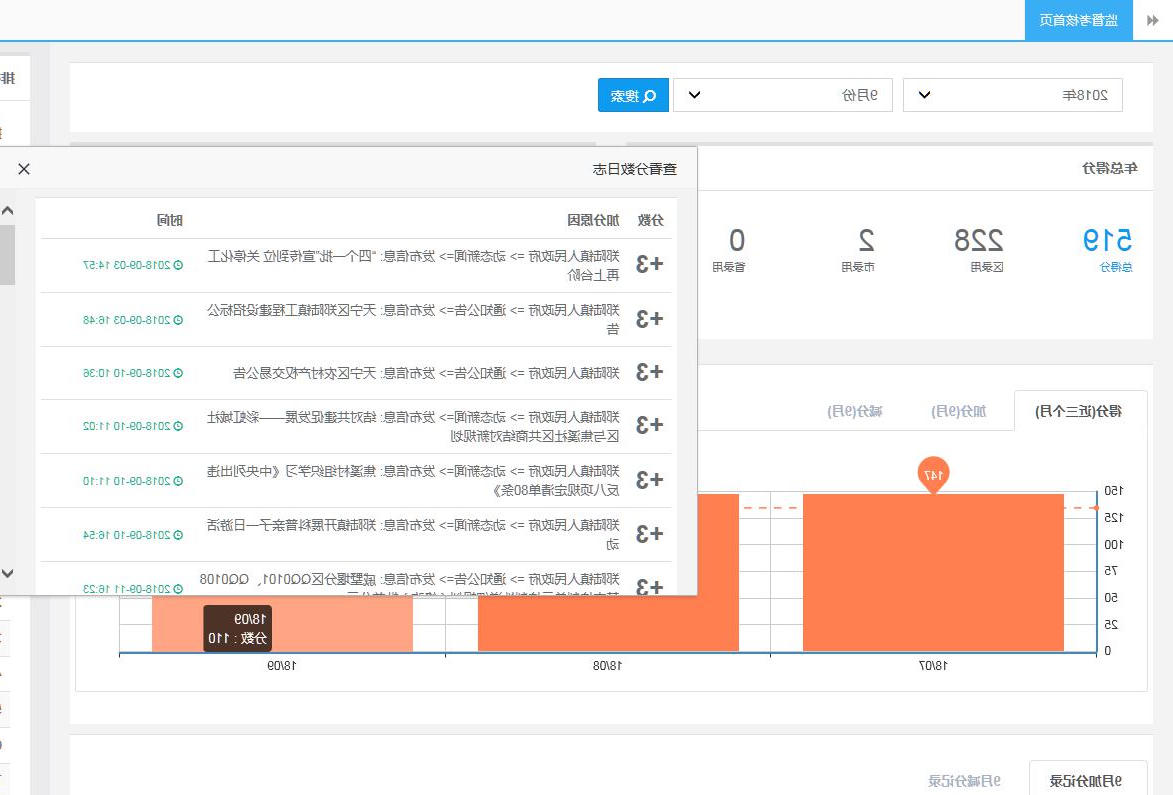Click the double-arrow tab scroll icon

point(1153,20)
